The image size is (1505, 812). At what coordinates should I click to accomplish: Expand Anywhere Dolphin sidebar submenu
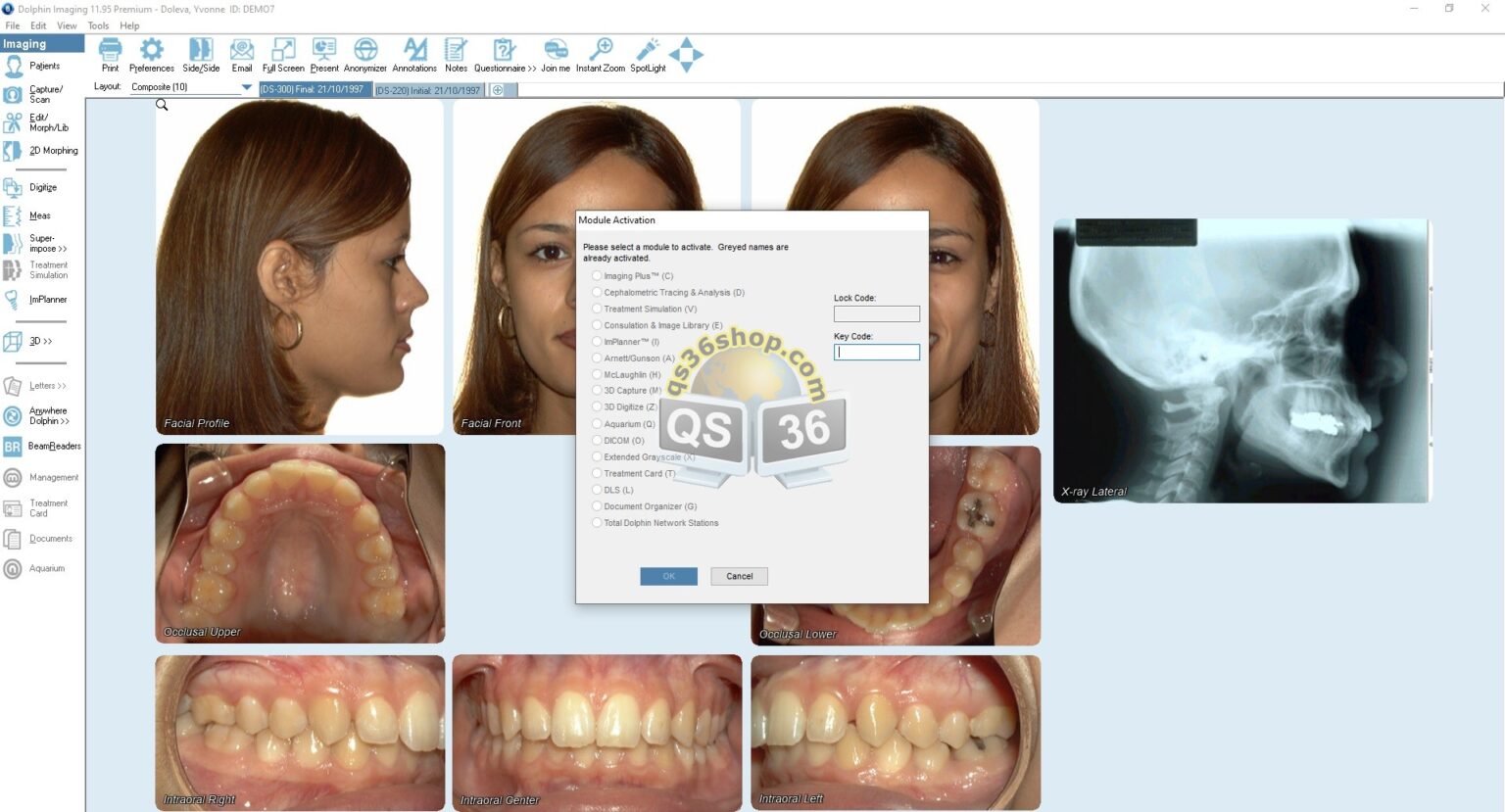[37, 416]
